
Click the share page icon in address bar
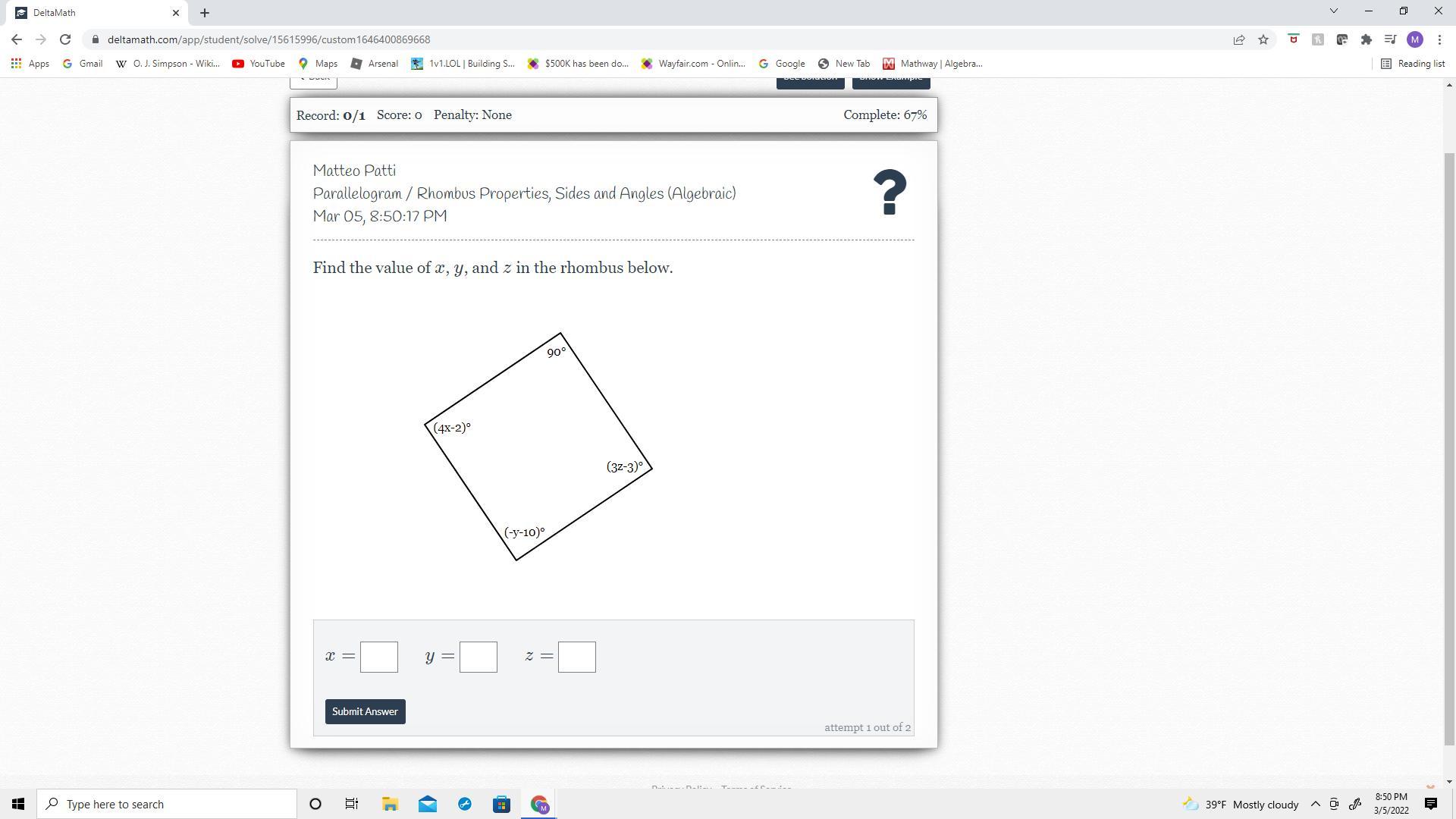tap(1239, 39)
